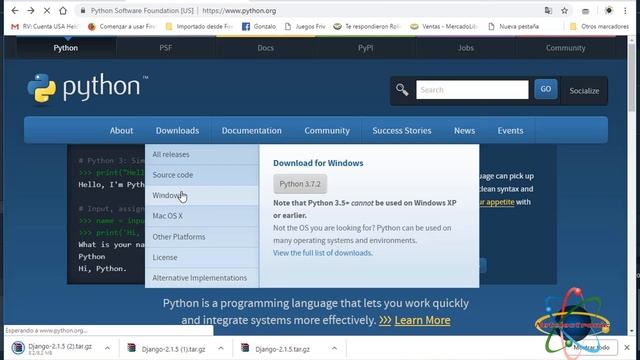Open the Downloads navigation menu
Screen dimensions: 640x360
pos(177,131)
